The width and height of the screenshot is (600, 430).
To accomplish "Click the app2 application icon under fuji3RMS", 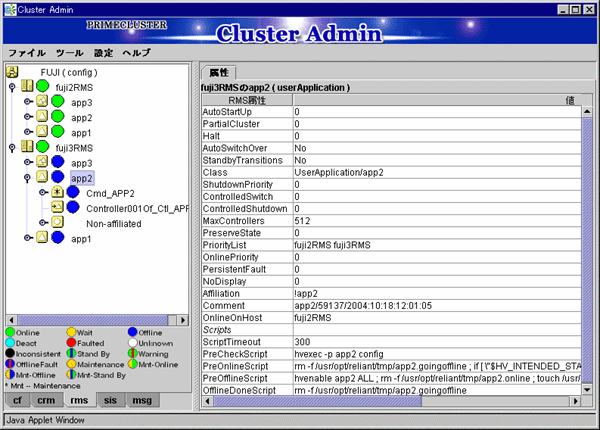I will pyautogui.click(x=42, y=177).
